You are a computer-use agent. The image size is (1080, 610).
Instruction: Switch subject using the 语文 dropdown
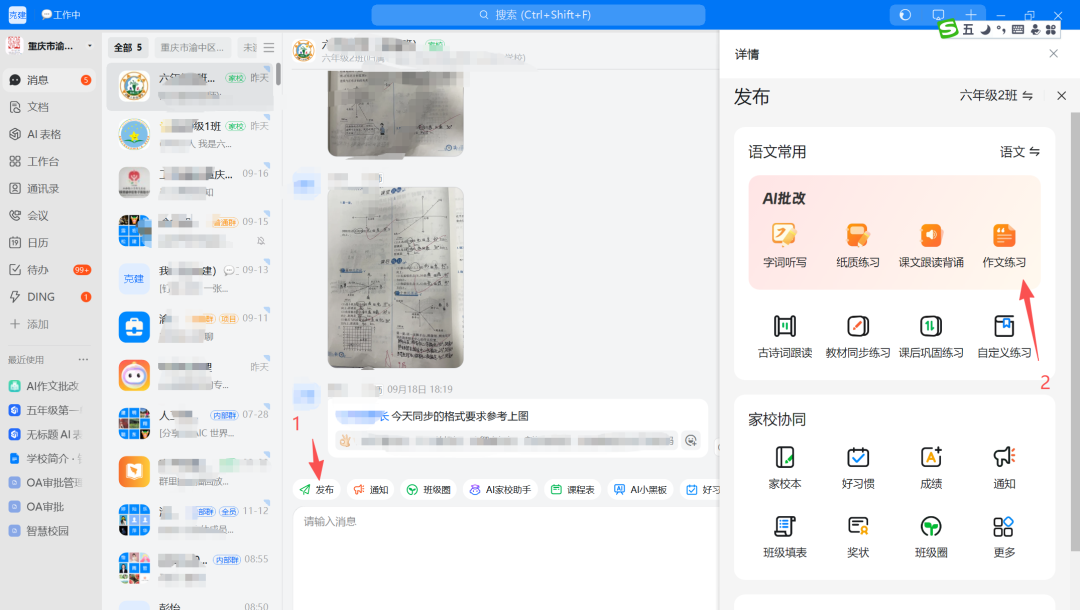tap(1019, 151)
